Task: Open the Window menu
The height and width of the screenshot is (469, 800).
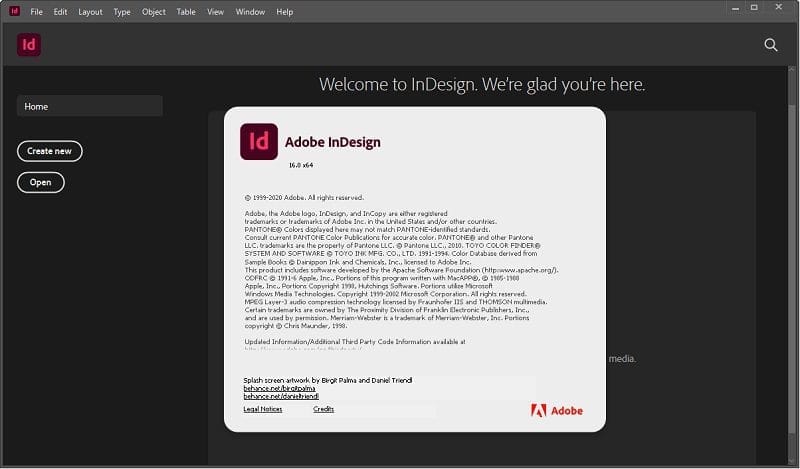Action: [x=250, y=12]
